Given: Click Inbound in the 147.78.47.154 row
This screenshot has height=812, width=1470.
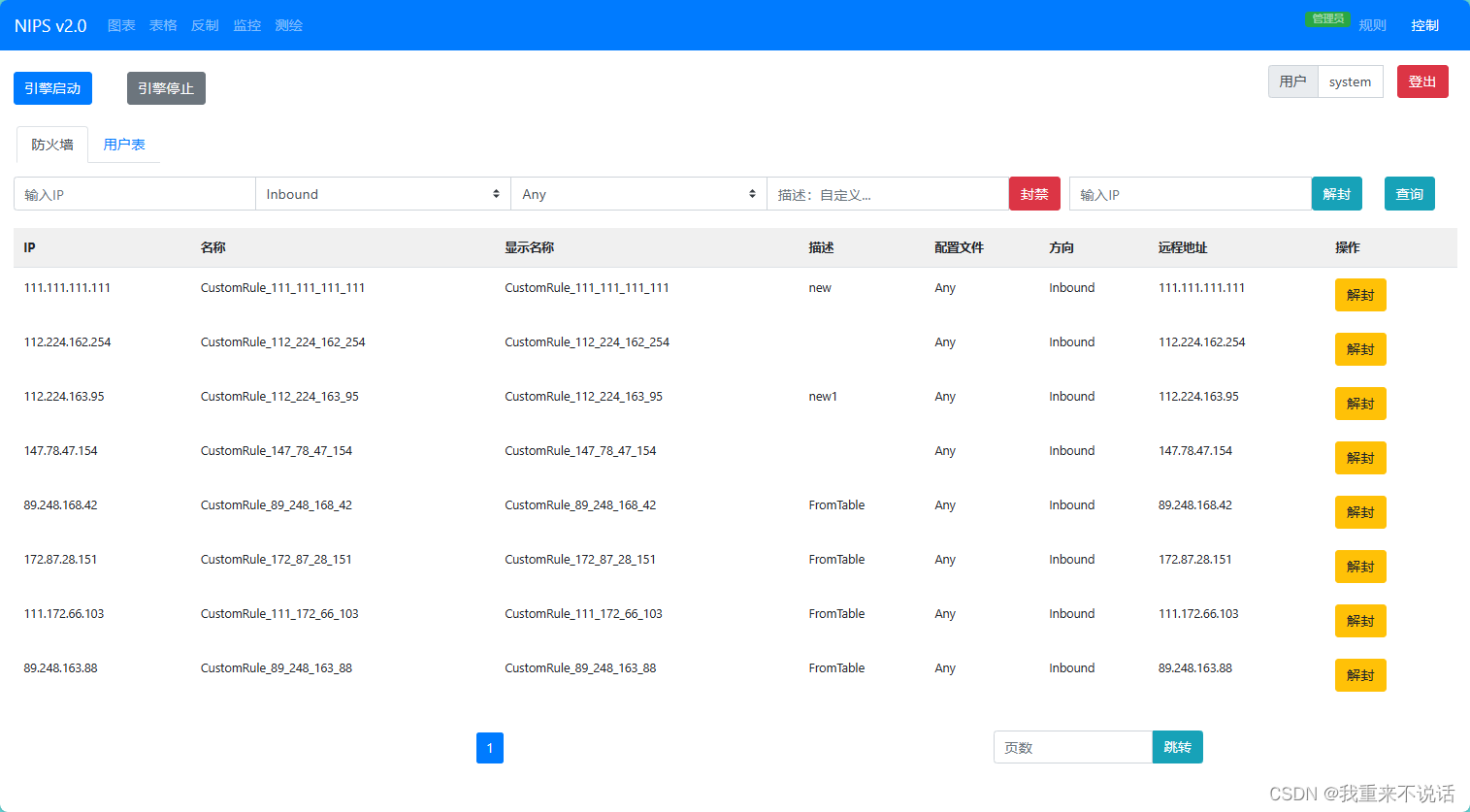Looking at the screenshot, I should [1072, 451].
